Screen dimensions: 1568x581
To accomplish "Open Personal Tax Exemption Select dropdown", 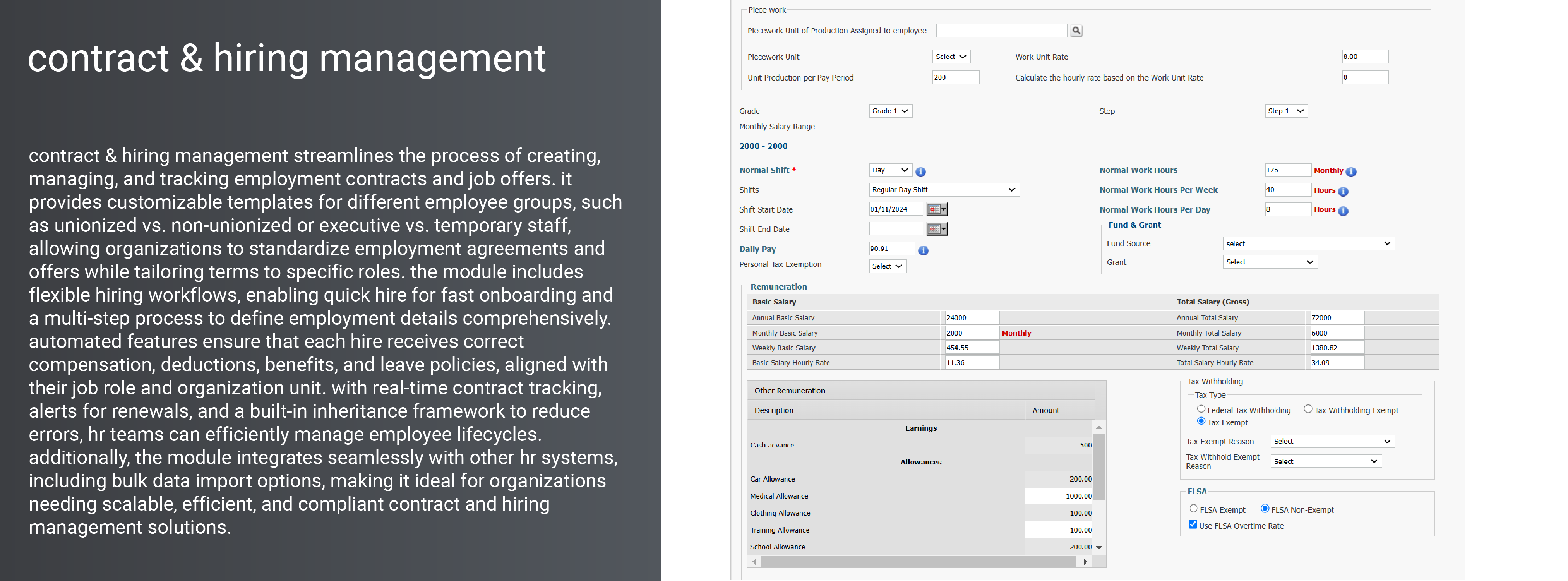I will coord(887,266).
